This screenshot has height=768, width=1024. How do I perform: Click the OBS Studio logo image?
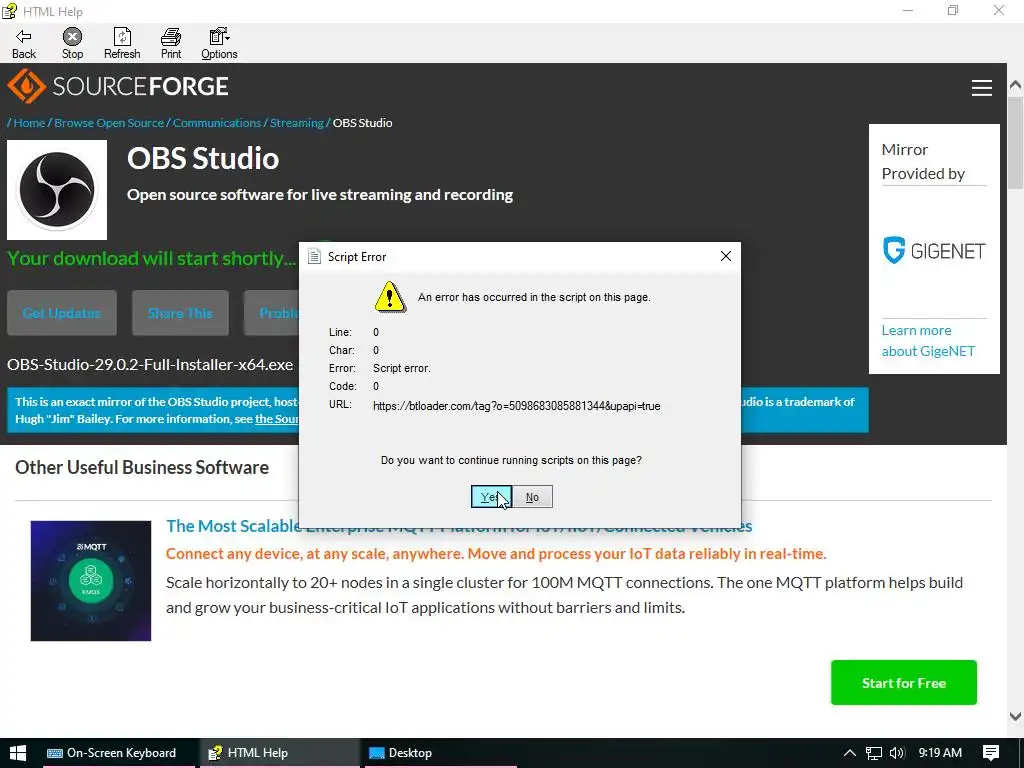tap(57, 189)
